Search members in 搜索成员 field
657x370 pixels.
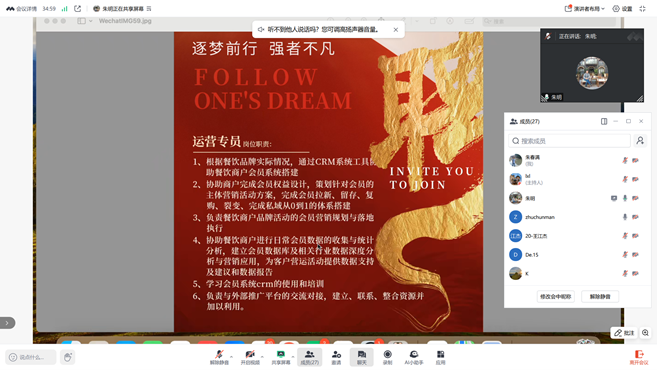[x=569, y=141]
